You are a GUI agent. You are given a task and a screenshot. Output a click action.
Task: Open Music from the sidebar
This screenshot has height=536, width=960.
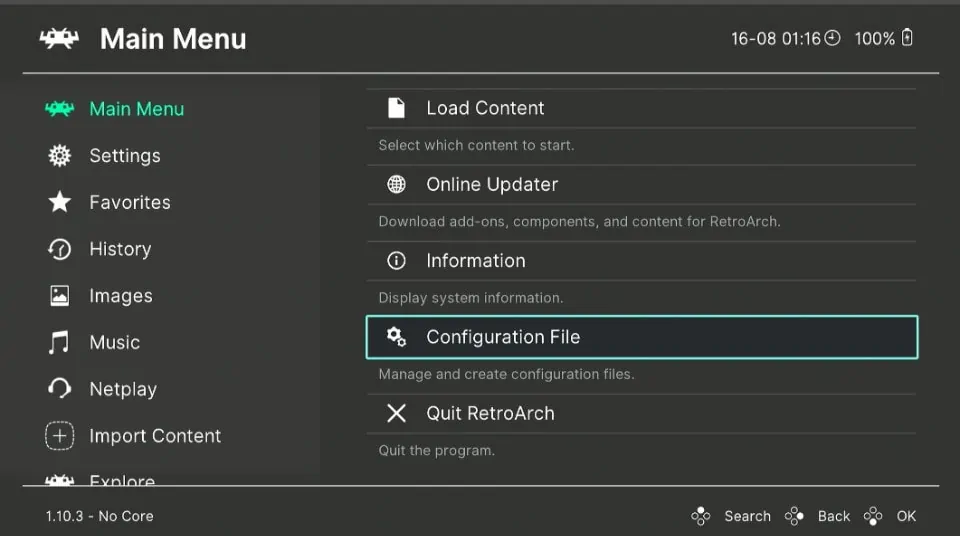(114, 342)
